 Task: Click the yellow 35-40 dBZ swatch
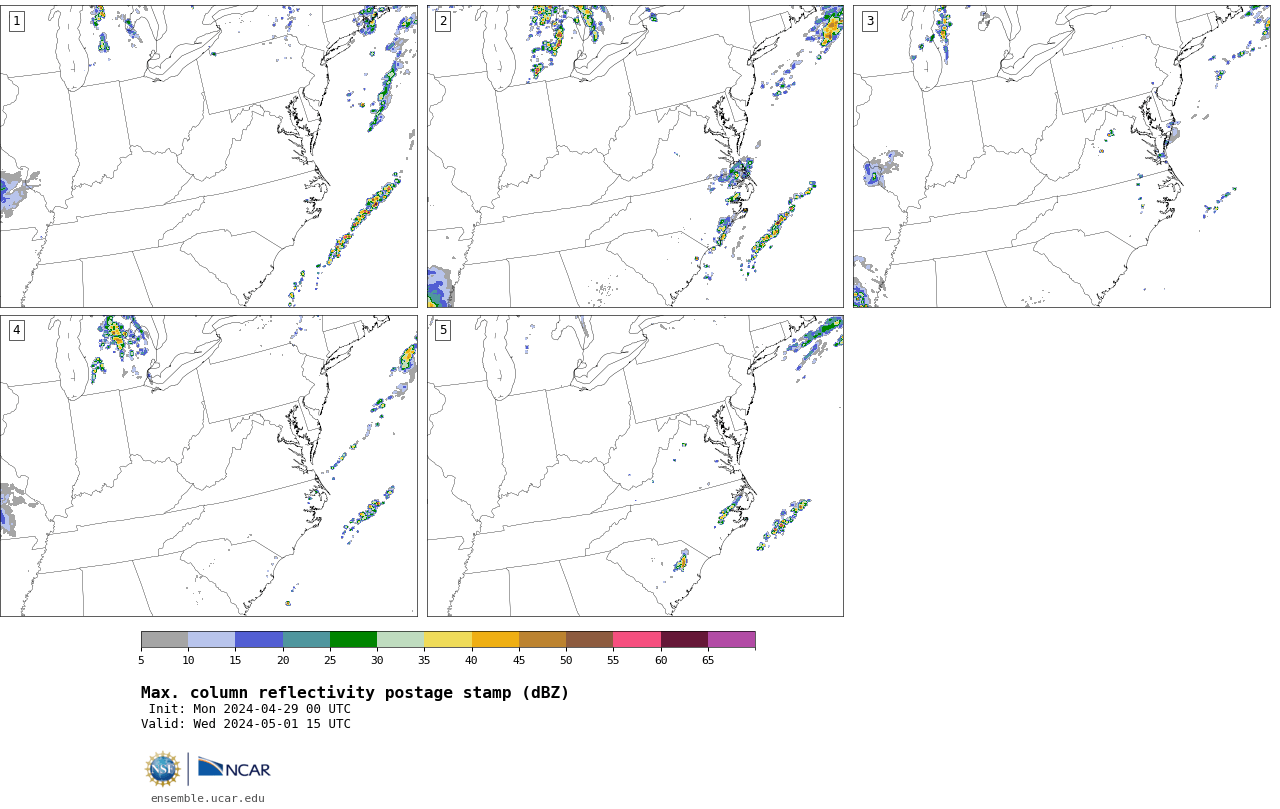pyautogui.click(x=448, y=640)
